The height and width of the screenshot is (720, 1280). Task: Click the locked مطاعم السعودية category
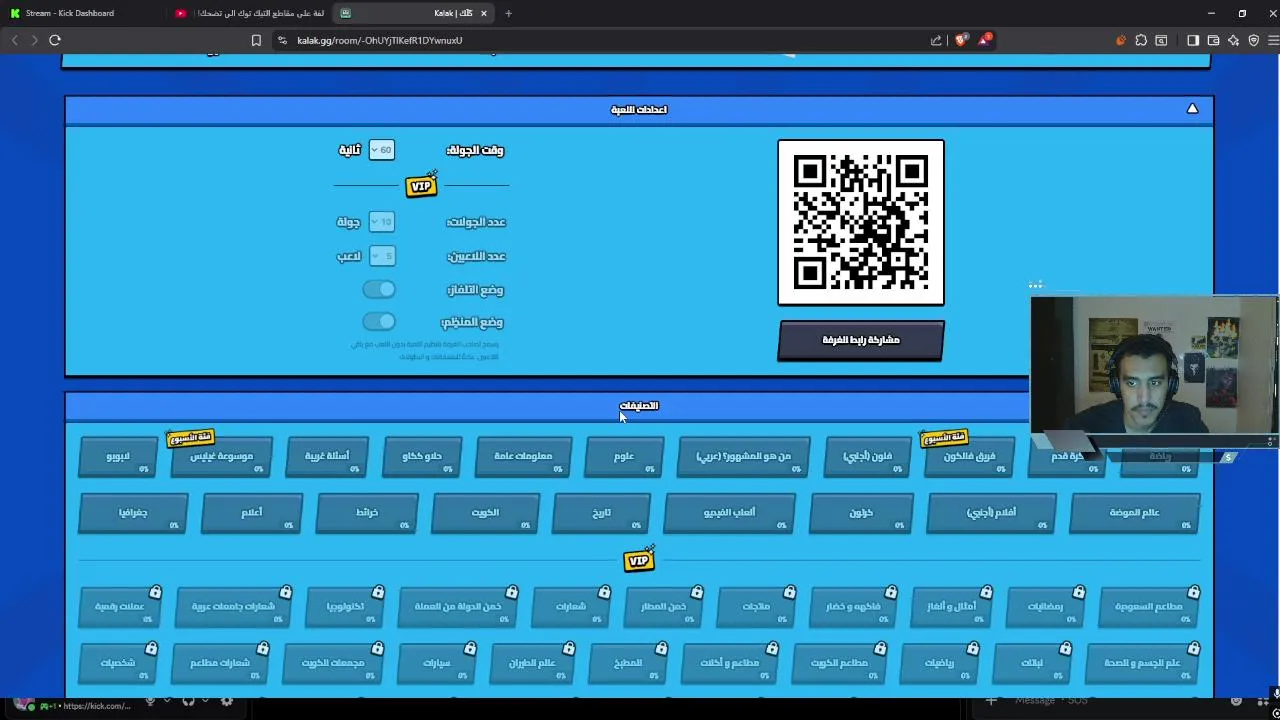tap(1148, 607)
